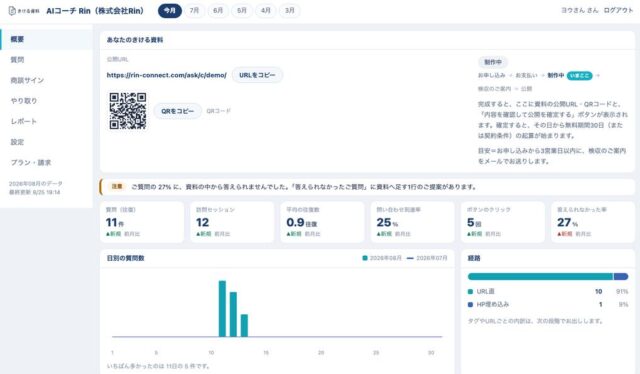Open the rin-connect.com/ask/c/demo/ link
Viewport: 640px width, 374px height.
pos(167,75)
